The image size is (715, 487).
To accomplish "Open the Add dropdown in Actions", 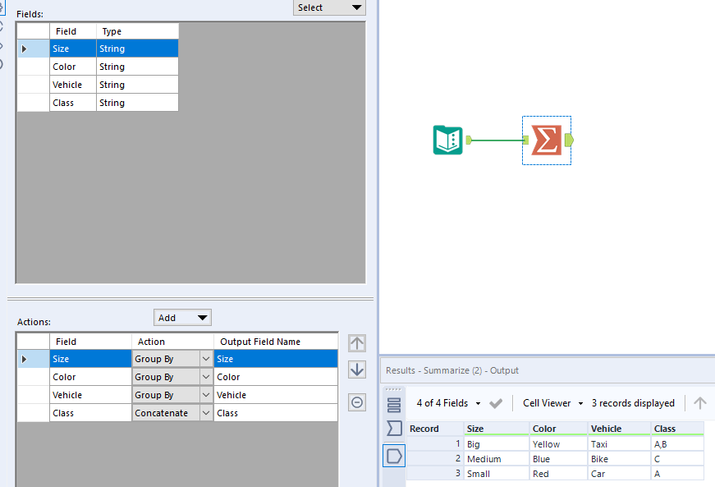I will click(x=182, y=318).
